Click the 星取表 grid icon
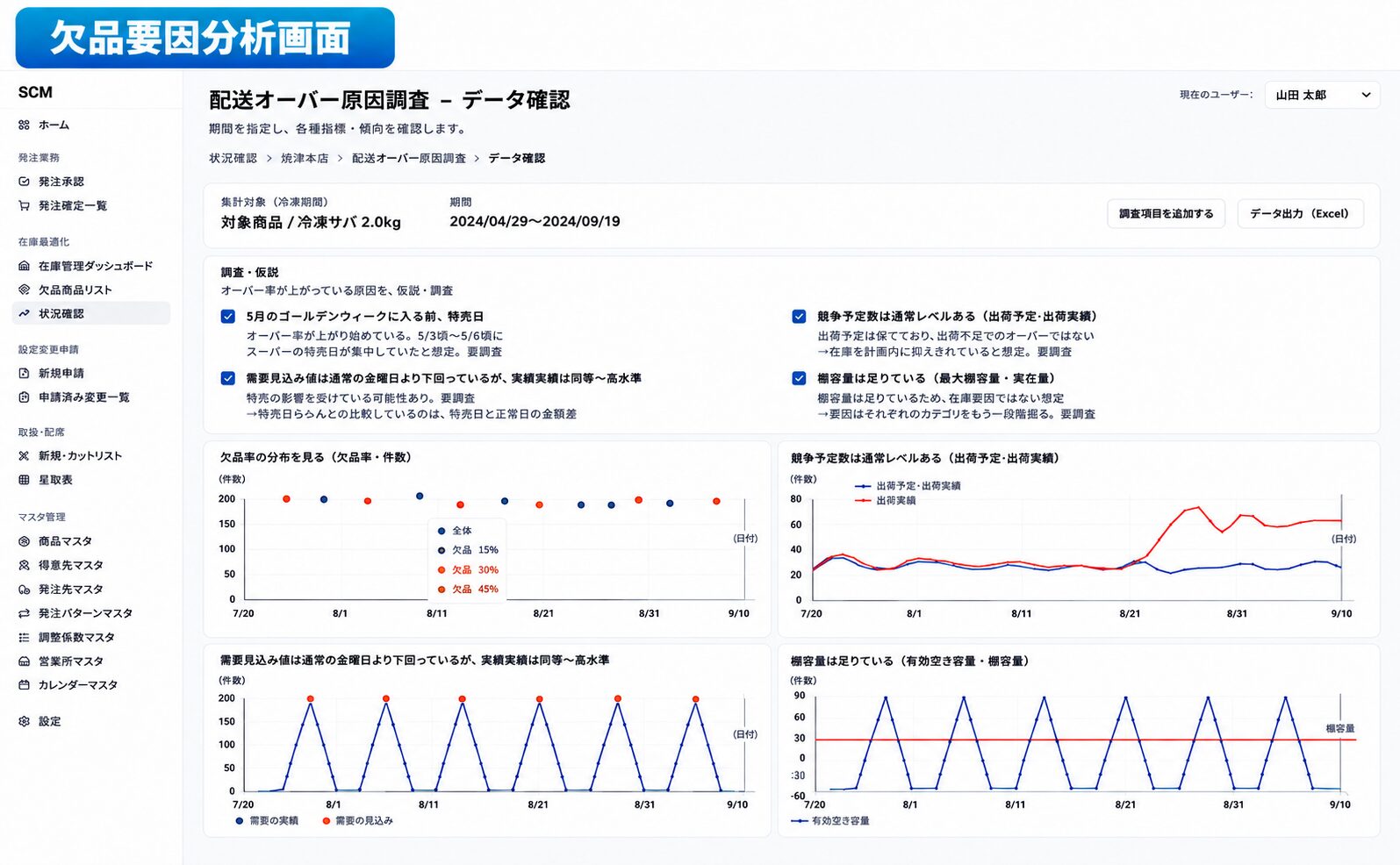Viewport: 1400px width, 865px height. [x=25, y=480]
